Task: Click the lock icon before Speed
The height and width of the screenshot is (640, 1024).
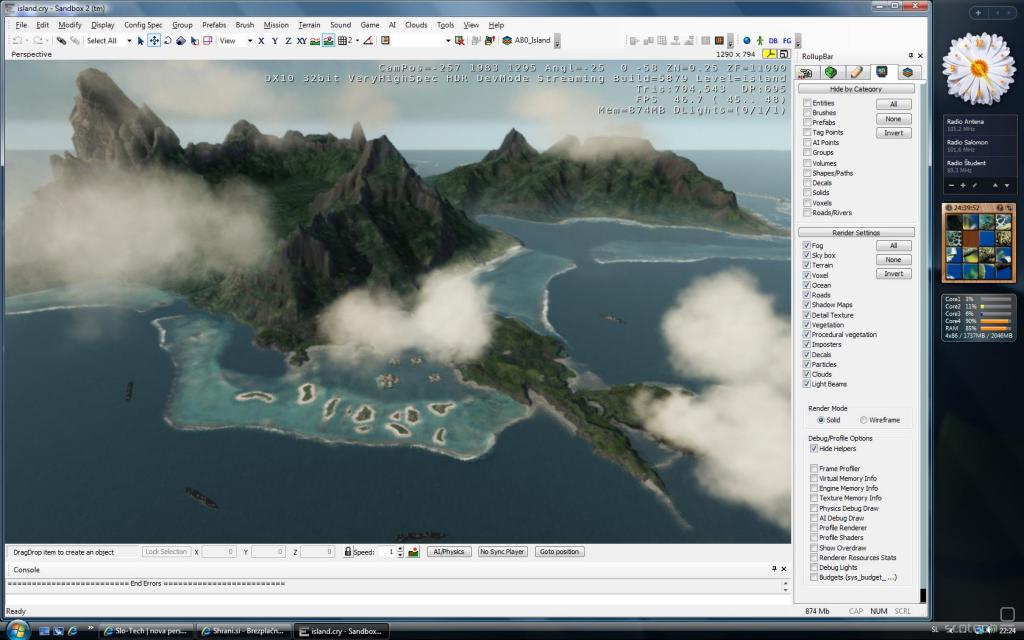Action: (x=348, y=552)
